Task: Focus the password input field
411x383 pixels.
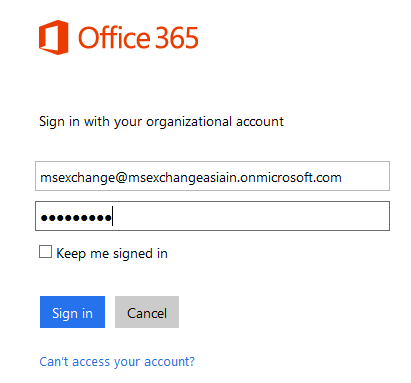Action: pyautogui.click(x=212, y=216)
